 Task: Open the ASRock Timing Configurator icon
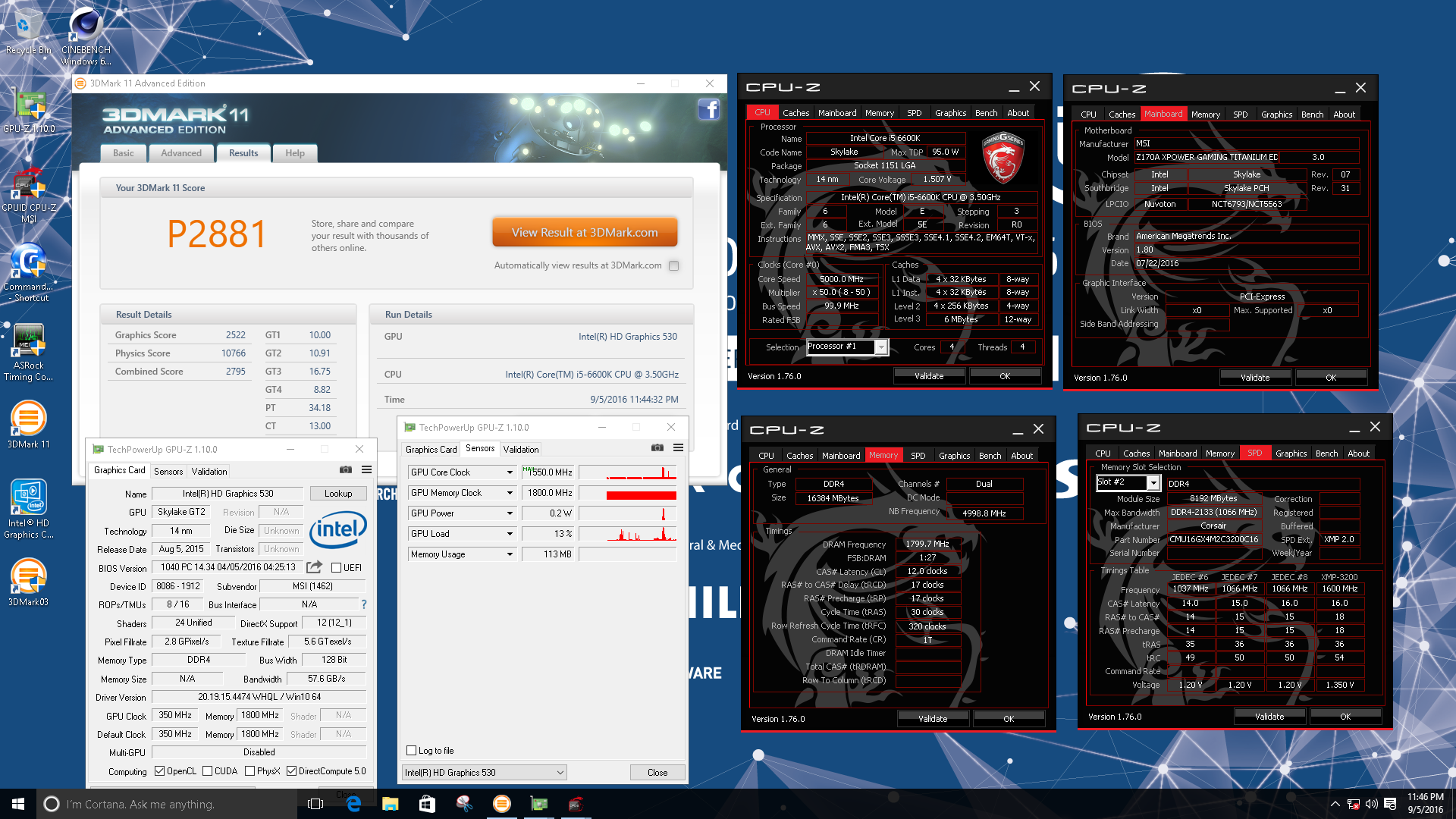point(28,353)
